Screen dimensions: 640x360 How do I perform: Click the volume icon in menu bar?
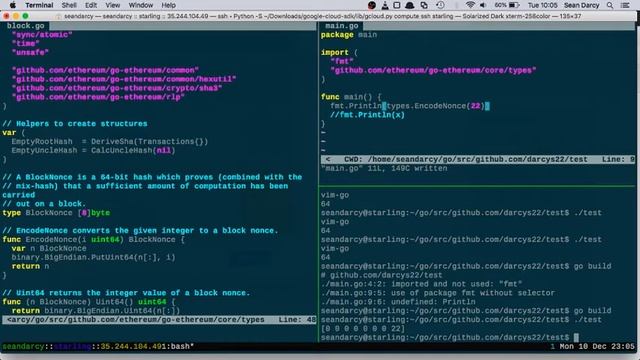(483, 5)
